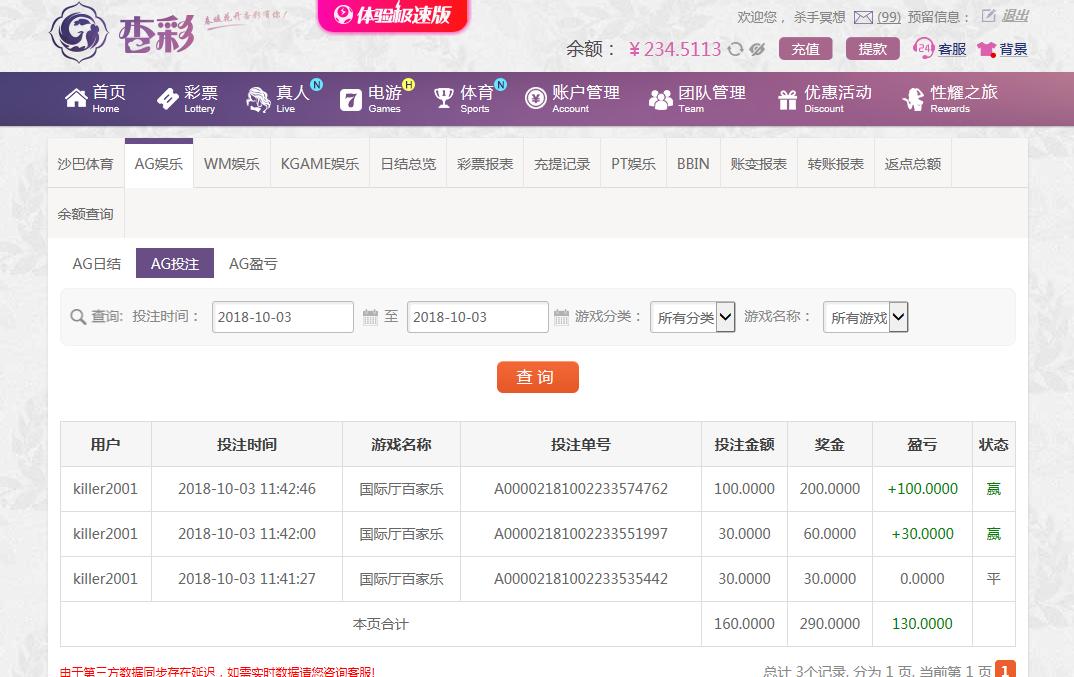Click the background shirt icon

[986, 49]
